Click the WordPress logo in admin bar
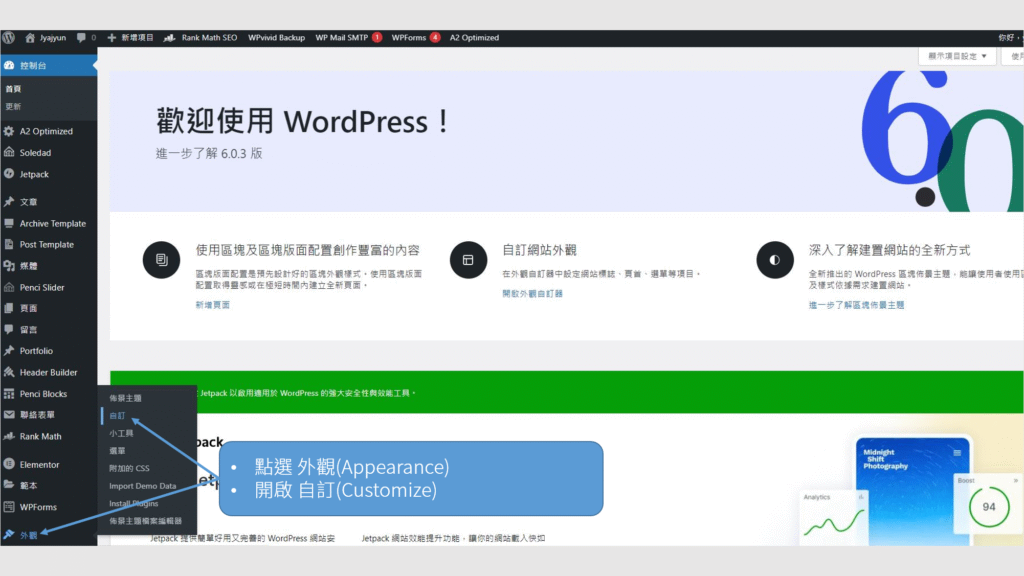Image resolution: width=1024 pixels, height=576 pixels. 8,37
